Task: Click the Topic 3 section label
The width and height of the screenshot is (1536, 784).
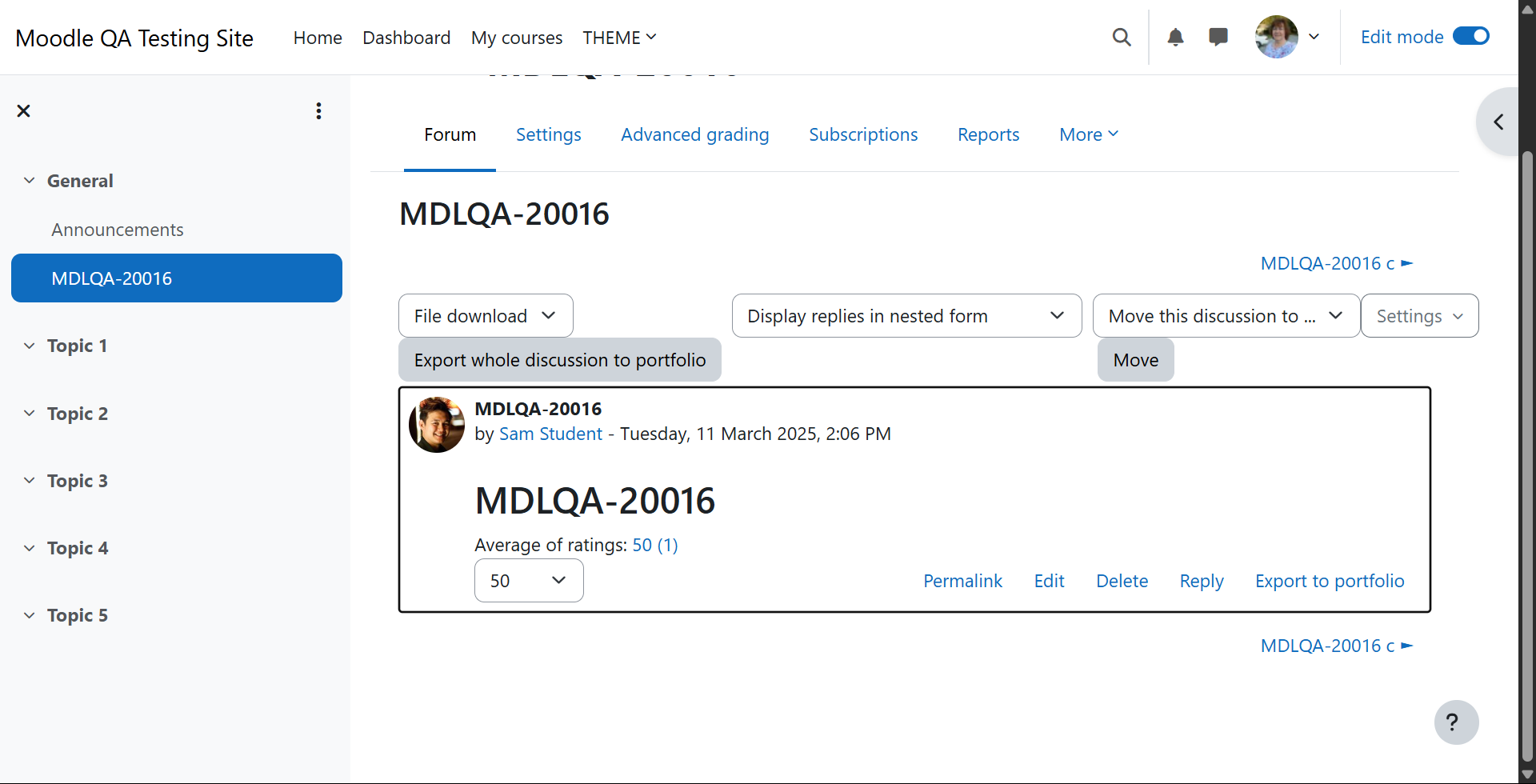Action: pos(78,481)
